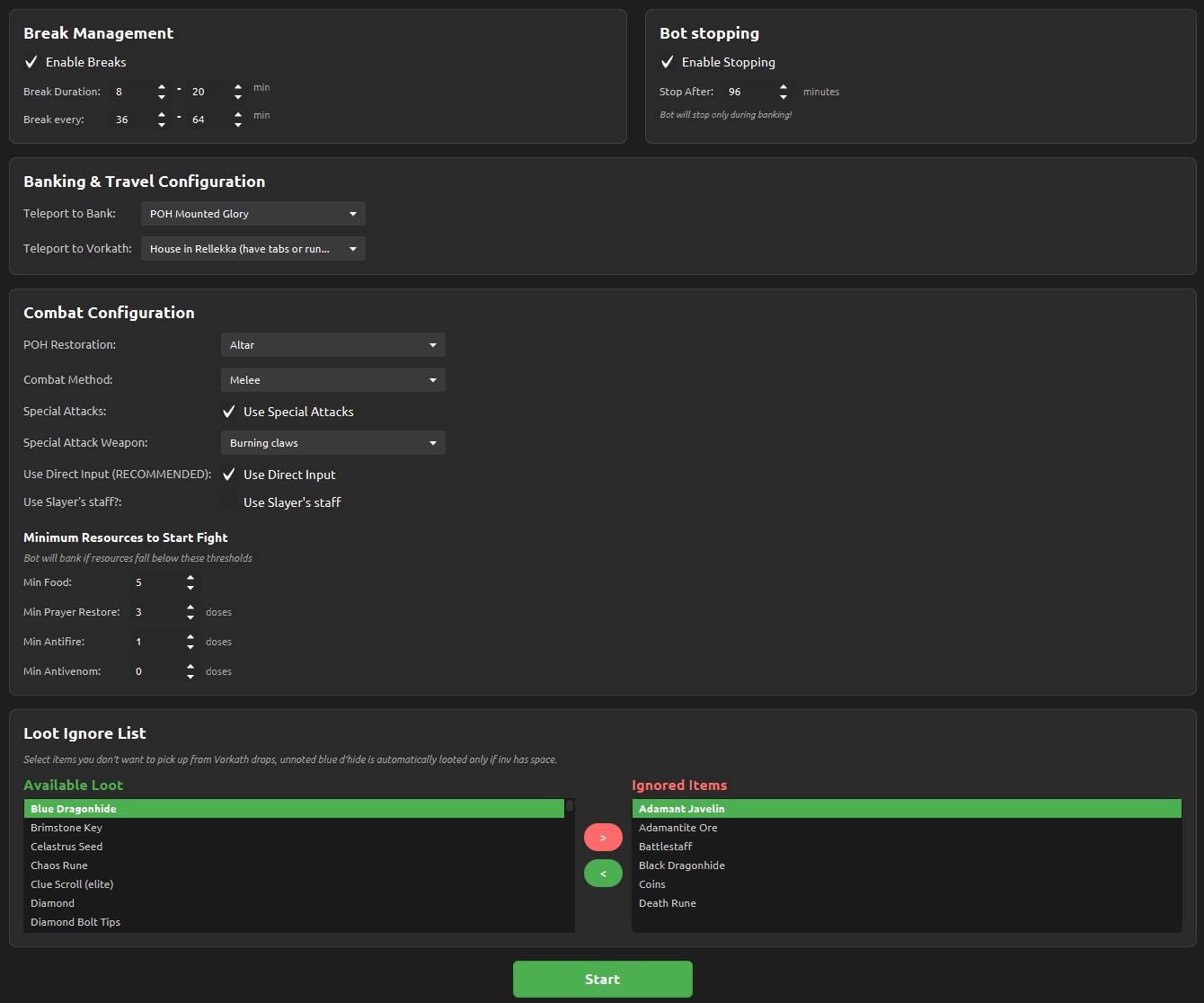
Task: Increase Min Antivenom doses
Action: pos(190,667)
